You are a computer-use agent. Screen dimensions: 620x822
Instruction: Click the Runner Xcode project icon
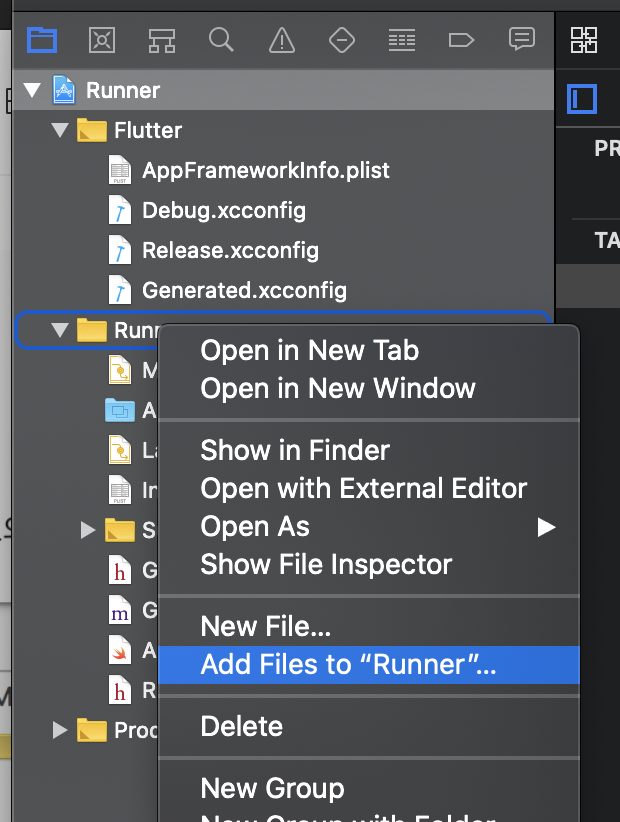coord(64,90)
